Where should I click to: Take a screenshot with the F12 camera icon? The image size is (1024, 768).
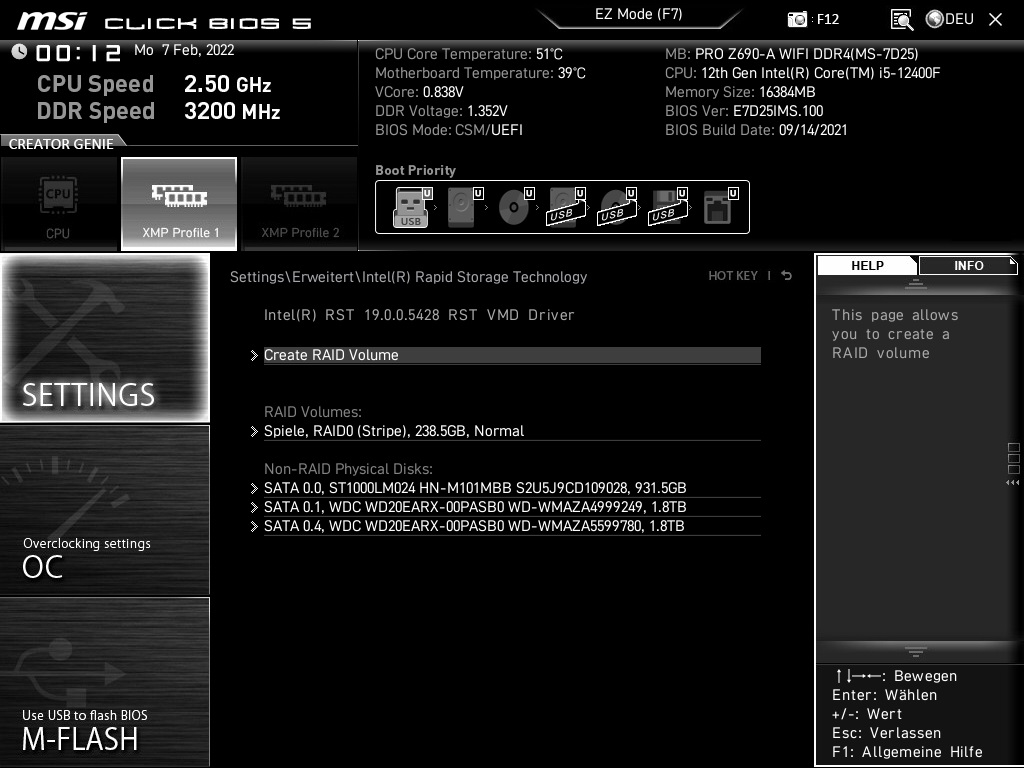tap(797, 19)
